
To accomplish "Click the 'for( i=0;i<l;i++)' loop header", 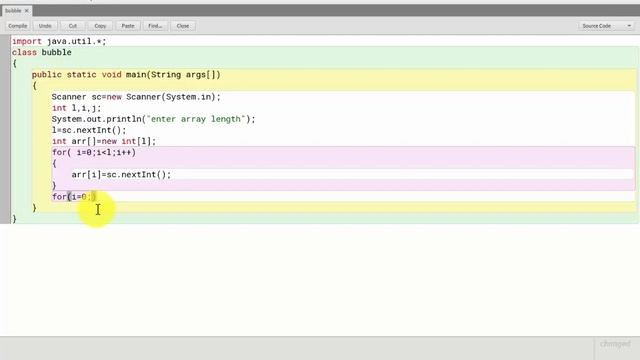I will click(94, 152).
